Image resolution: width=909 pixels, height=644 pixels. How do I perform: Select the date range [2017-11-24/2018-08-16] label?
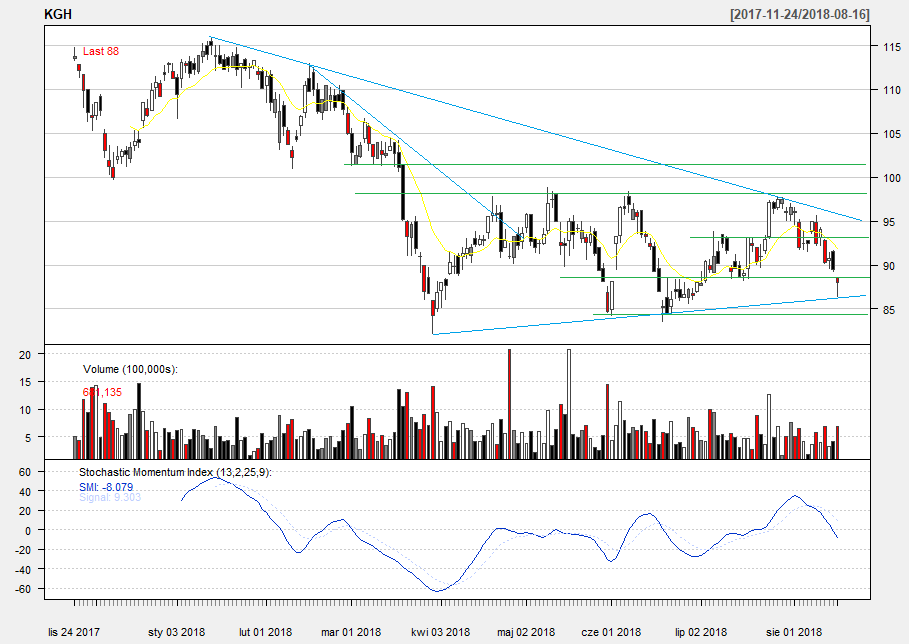tap(800, 14)
